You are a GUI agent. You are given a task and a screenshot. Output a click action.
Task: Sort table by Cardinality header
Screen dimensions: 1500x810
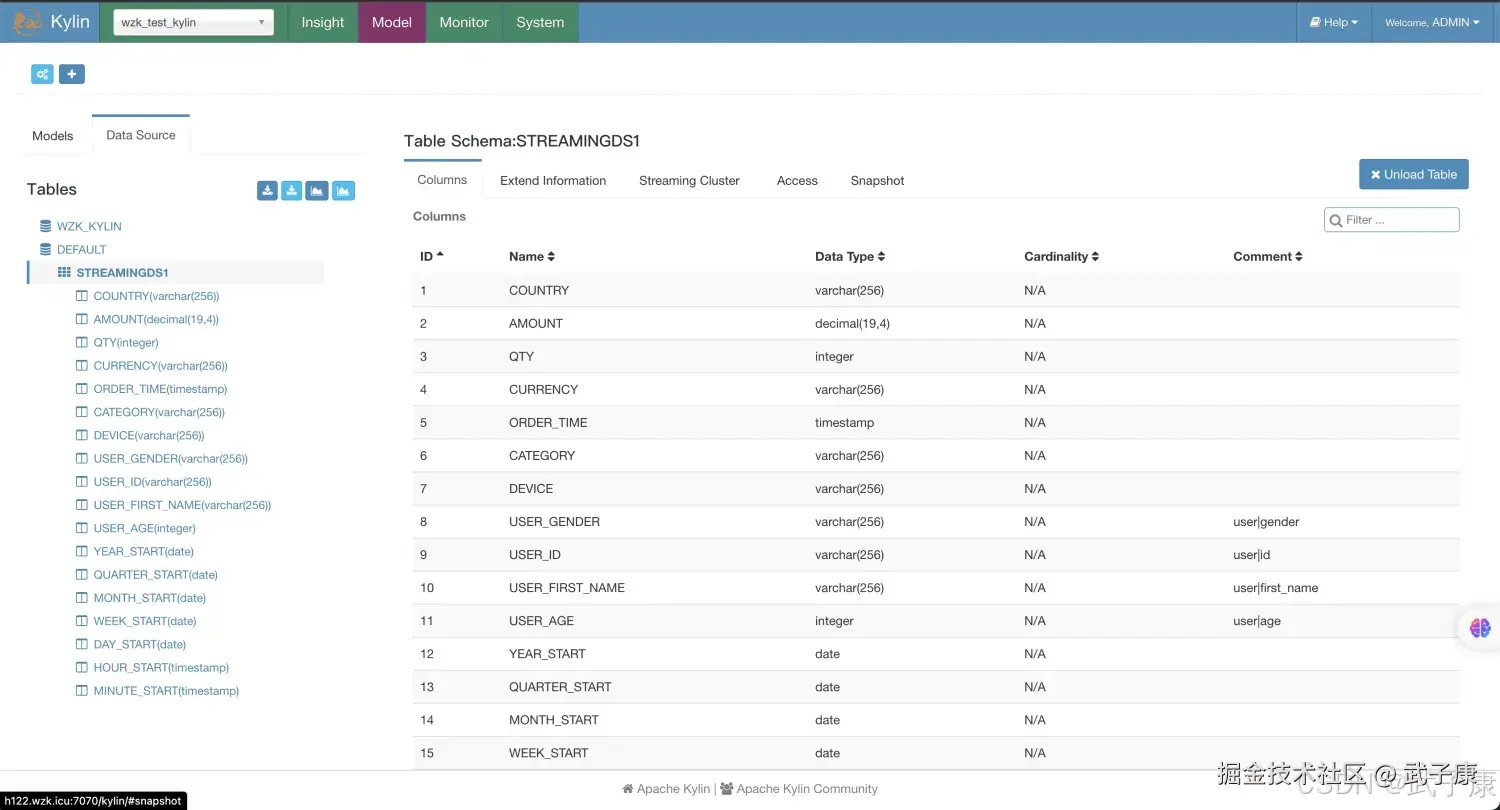pos(1061,257)
